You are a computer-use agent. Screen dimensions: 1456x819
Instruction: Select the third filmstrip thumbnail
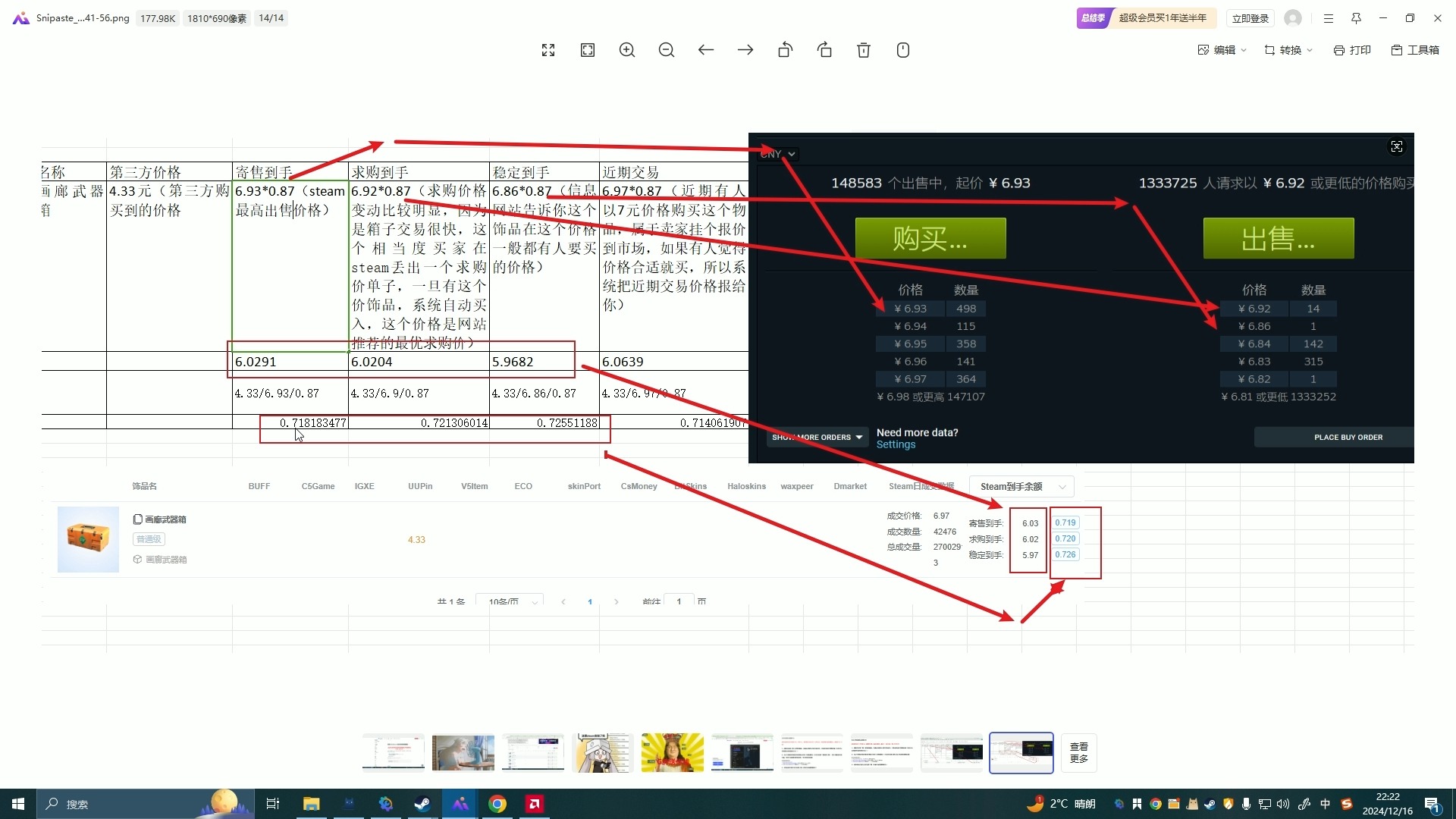[533, 752]
